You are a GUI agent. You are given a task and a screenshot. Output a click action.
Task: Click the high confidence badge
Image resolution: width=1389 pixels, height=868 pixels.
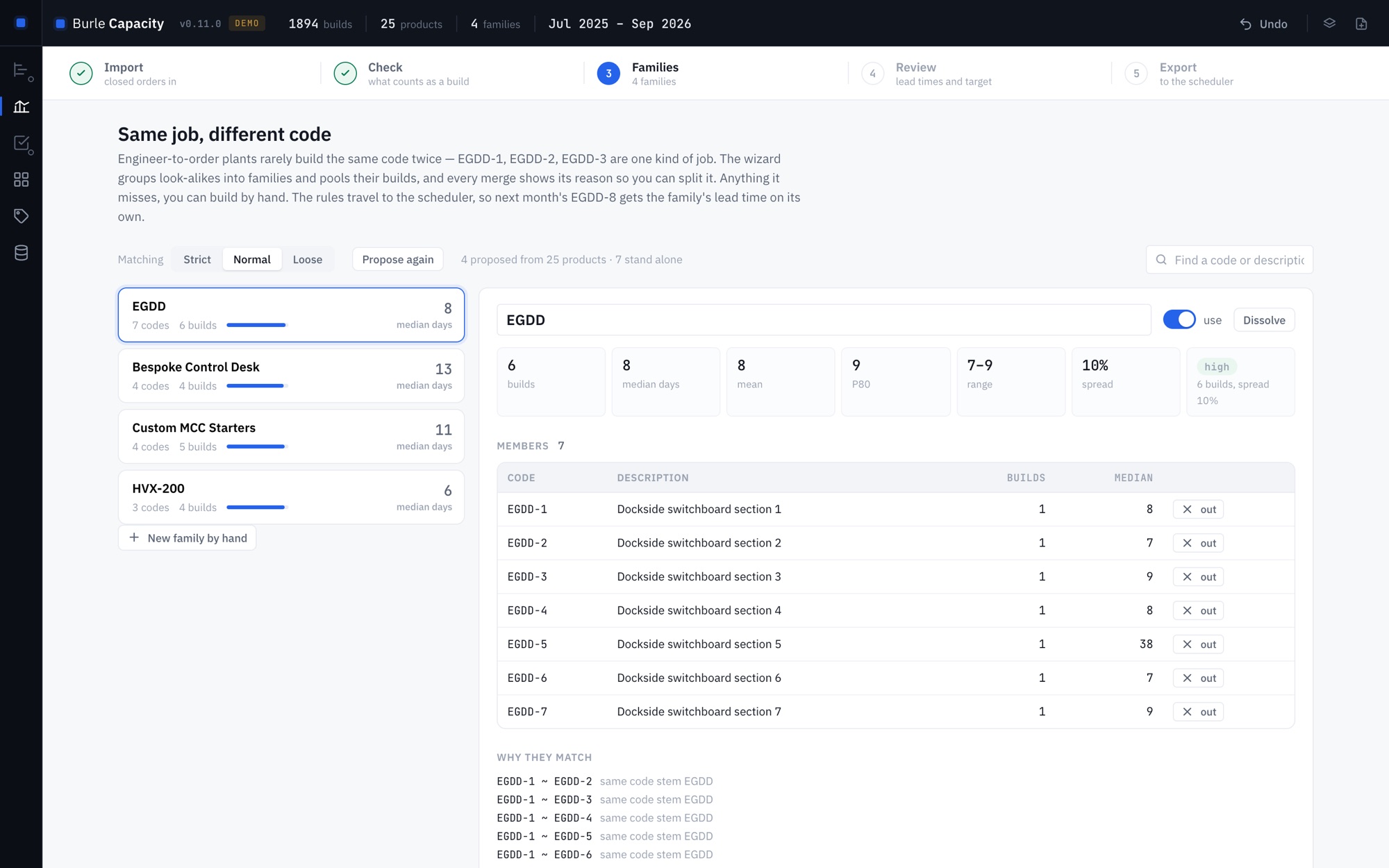[x=1217, y=367]
